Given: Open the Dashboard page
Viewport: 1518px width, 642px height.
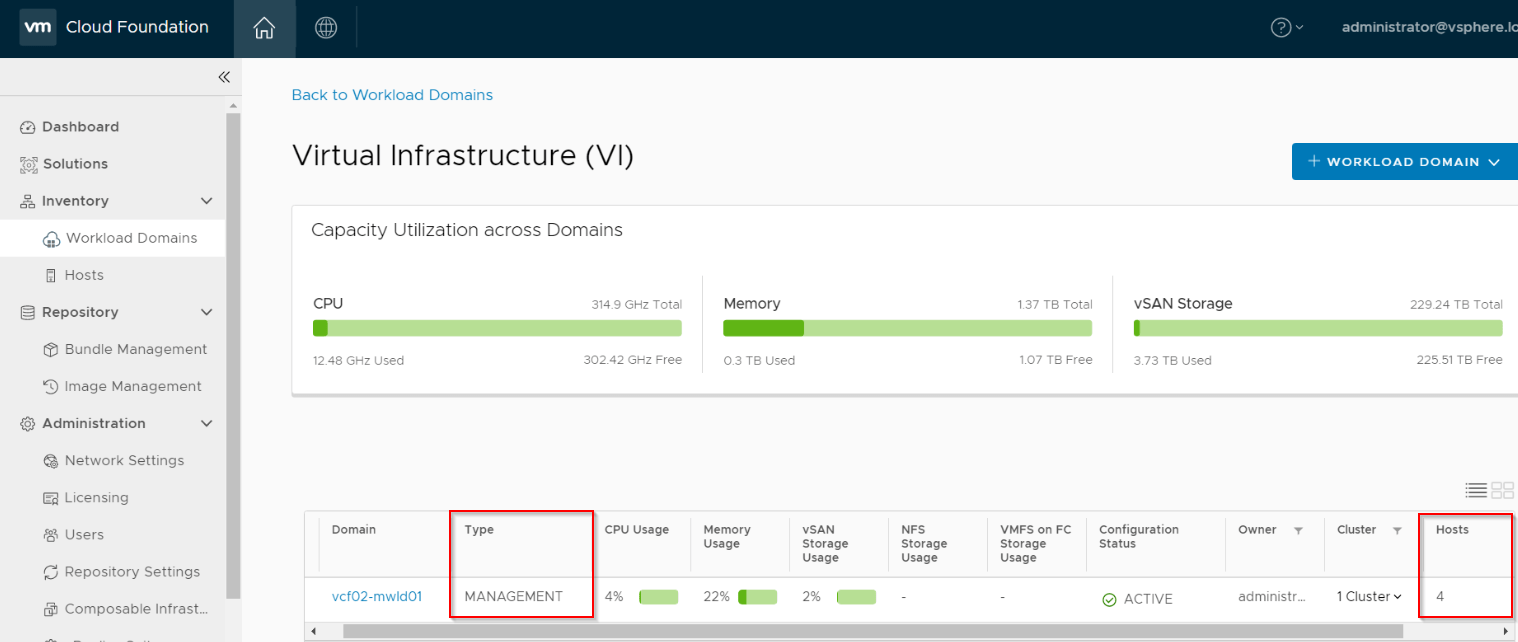Looking at the screenshot, I should [x=80, y=127].
